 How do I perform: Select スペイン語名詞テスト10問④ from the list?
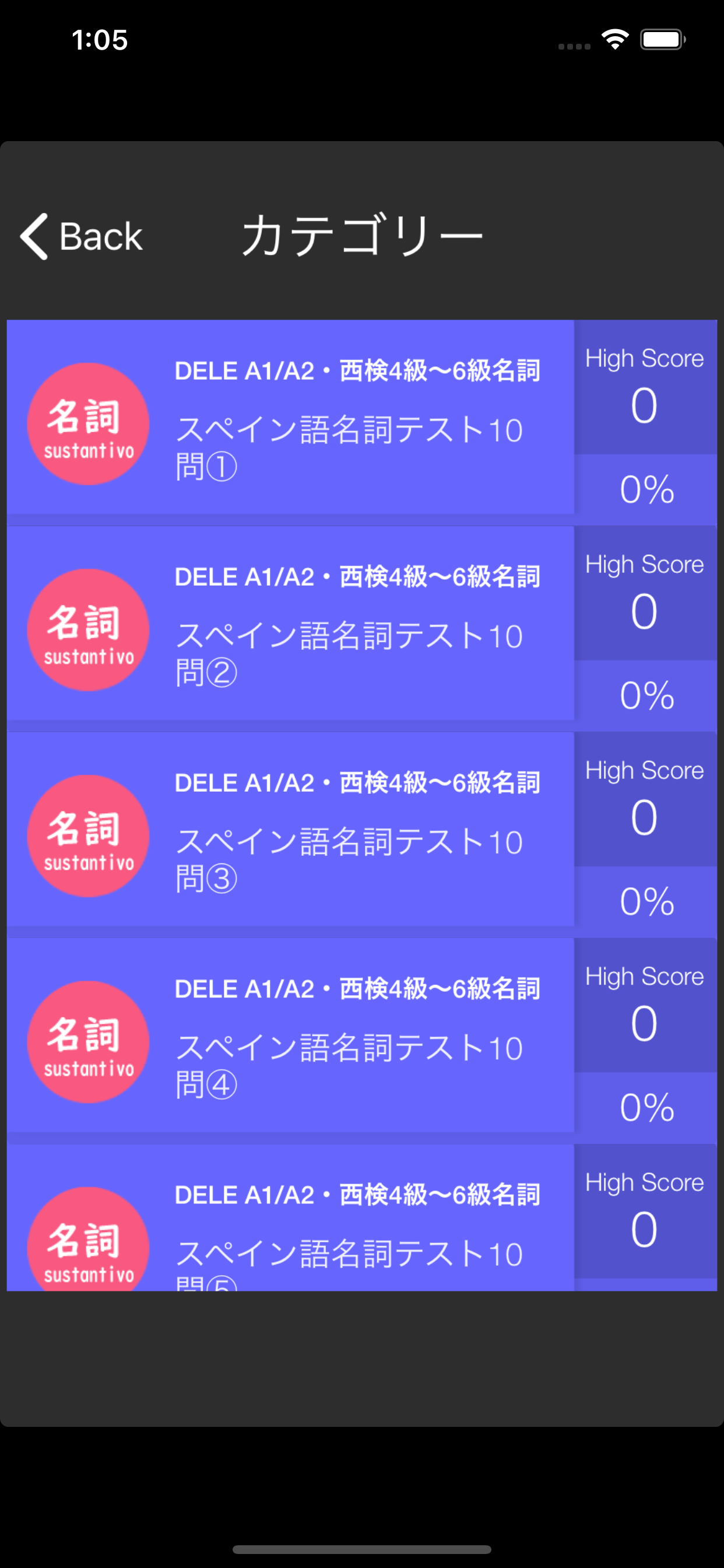(x=349, y=1066)
